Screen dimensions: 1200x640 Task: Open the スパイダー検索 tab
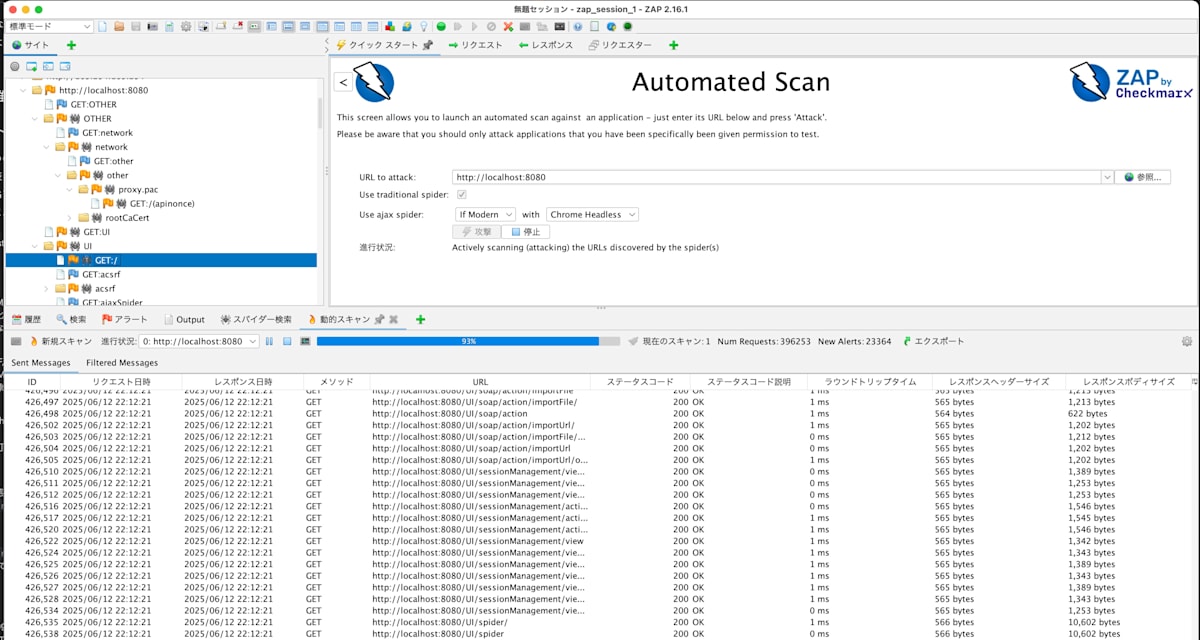coord(256,319)
